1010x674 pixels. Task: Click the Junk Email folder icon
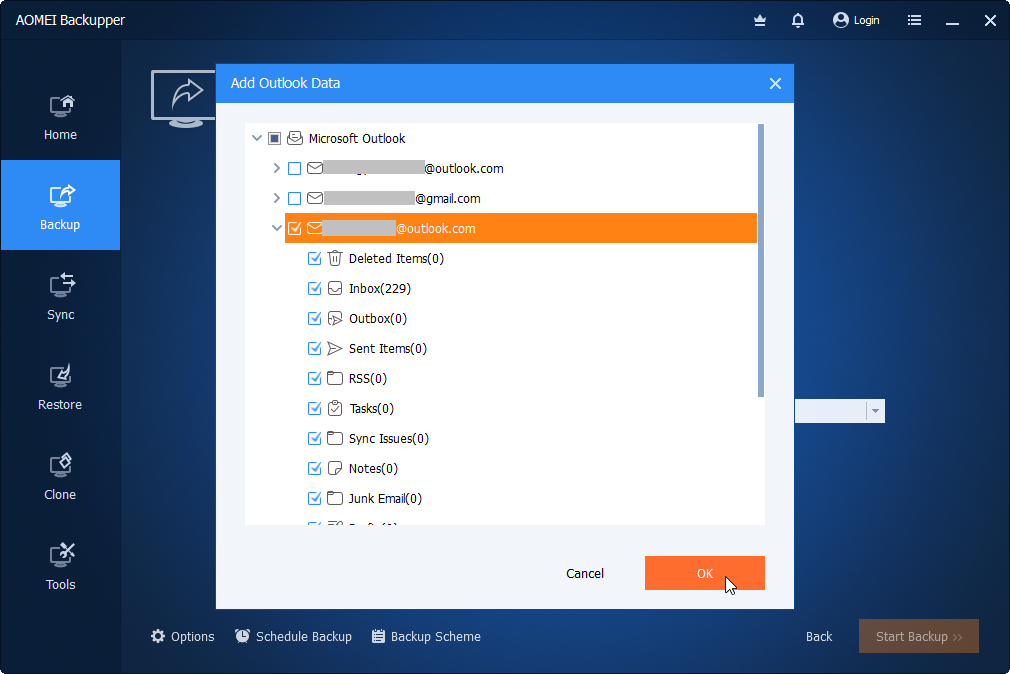pyautogui.click(x=334, y=498)
